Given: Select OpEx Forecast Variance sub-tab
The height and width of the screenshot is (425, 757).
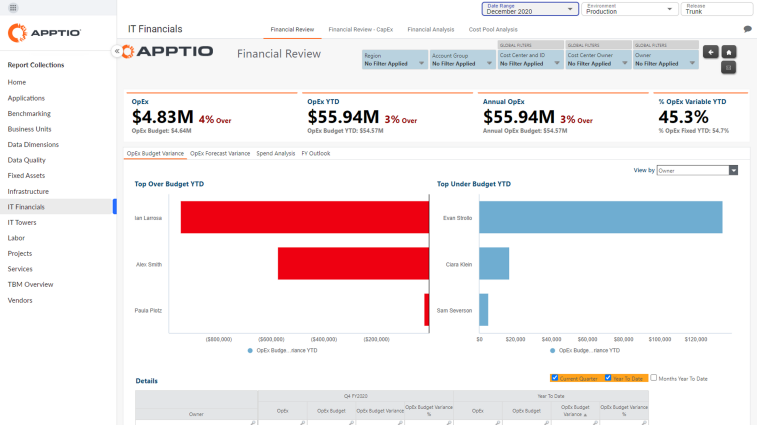Looking at the screenshot, I should click(220, 154).
